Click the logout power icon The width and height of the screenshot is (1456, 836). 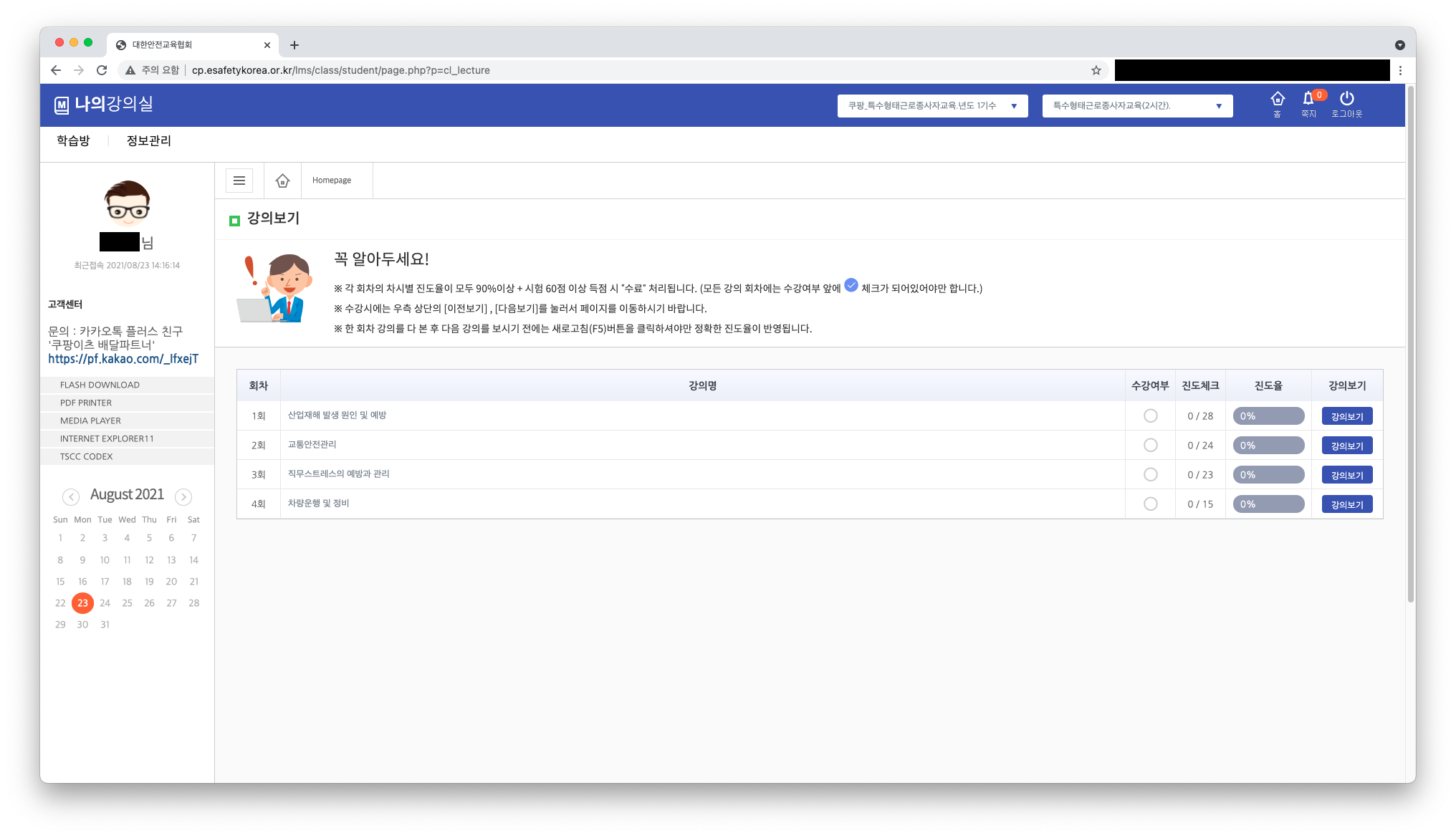coord(1346,99)
